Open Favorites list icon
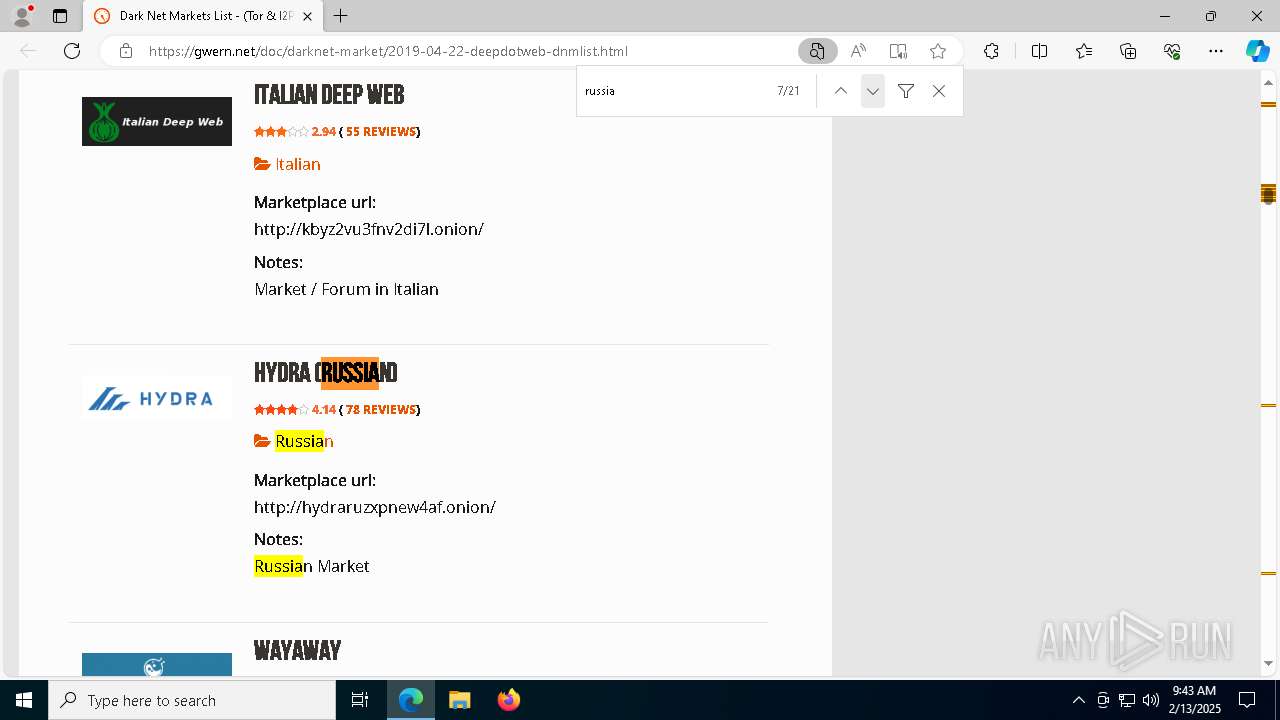1280x720 pixels. 1084,51
